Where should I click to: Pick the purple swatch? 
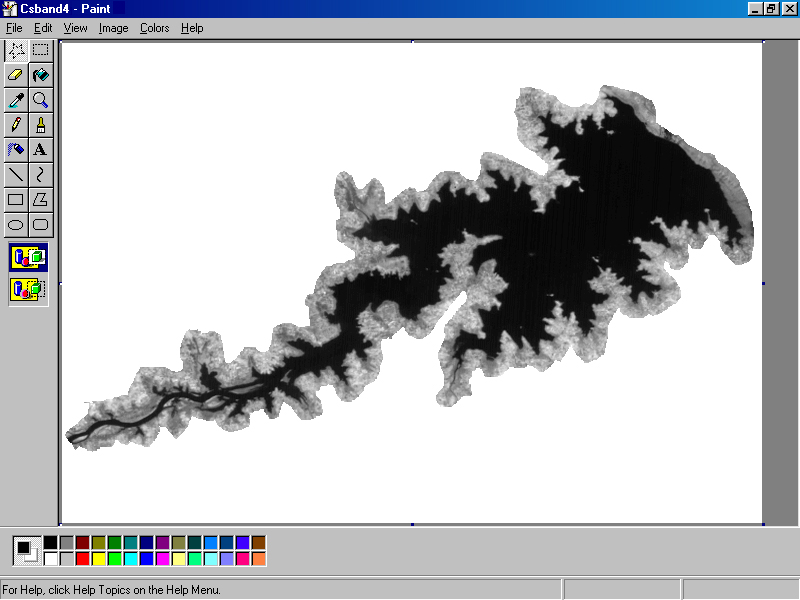pos(163,542)
